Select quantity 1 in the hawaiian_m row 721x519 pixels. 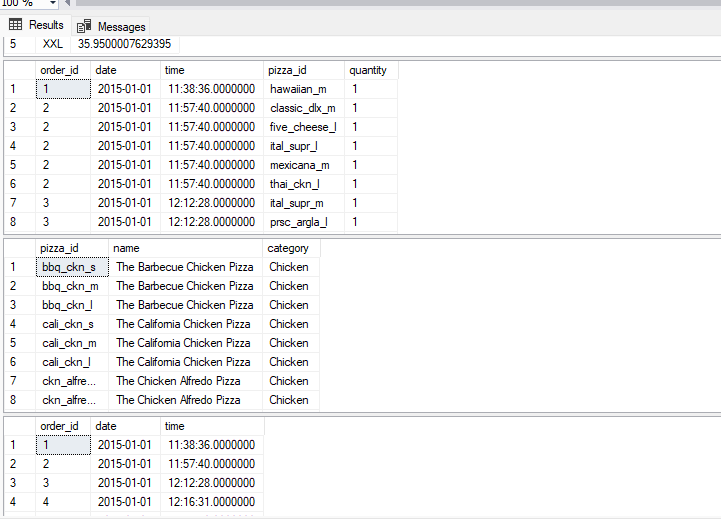[371, 89]
